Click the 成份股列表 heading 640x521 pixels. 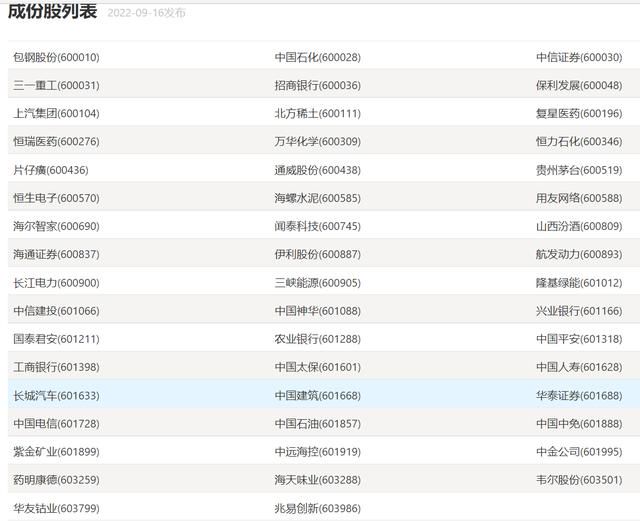[x=53, y=11]
